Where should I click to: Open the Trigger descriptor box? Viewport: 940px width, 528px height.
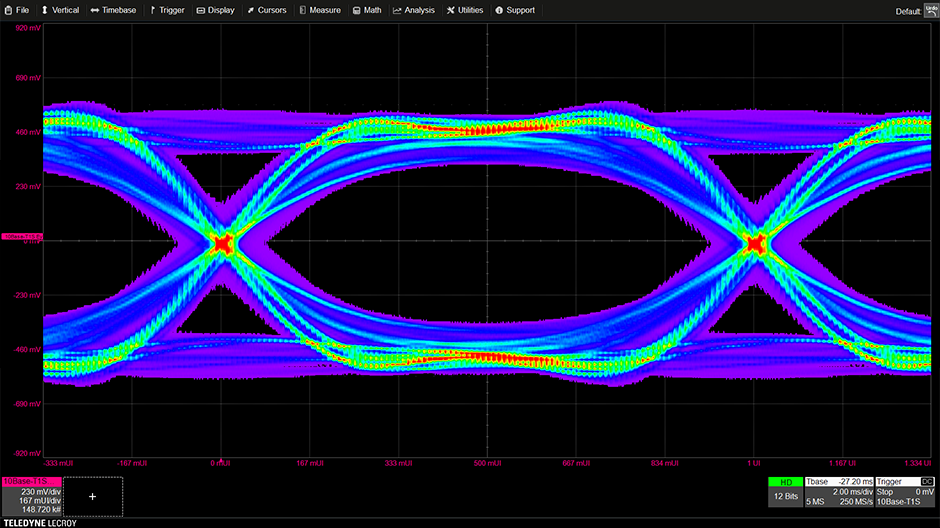click(x=904, y=492)
